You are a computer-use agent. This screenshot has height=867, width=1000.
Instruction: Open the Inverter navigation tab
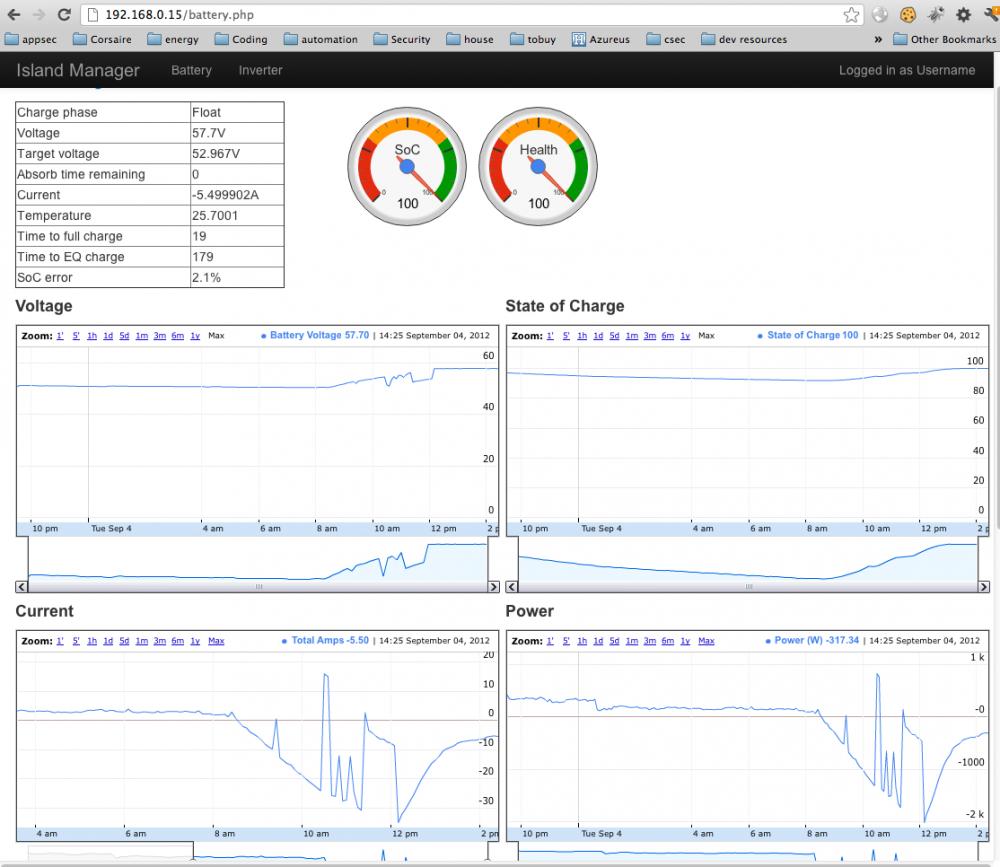pos(260,70)
